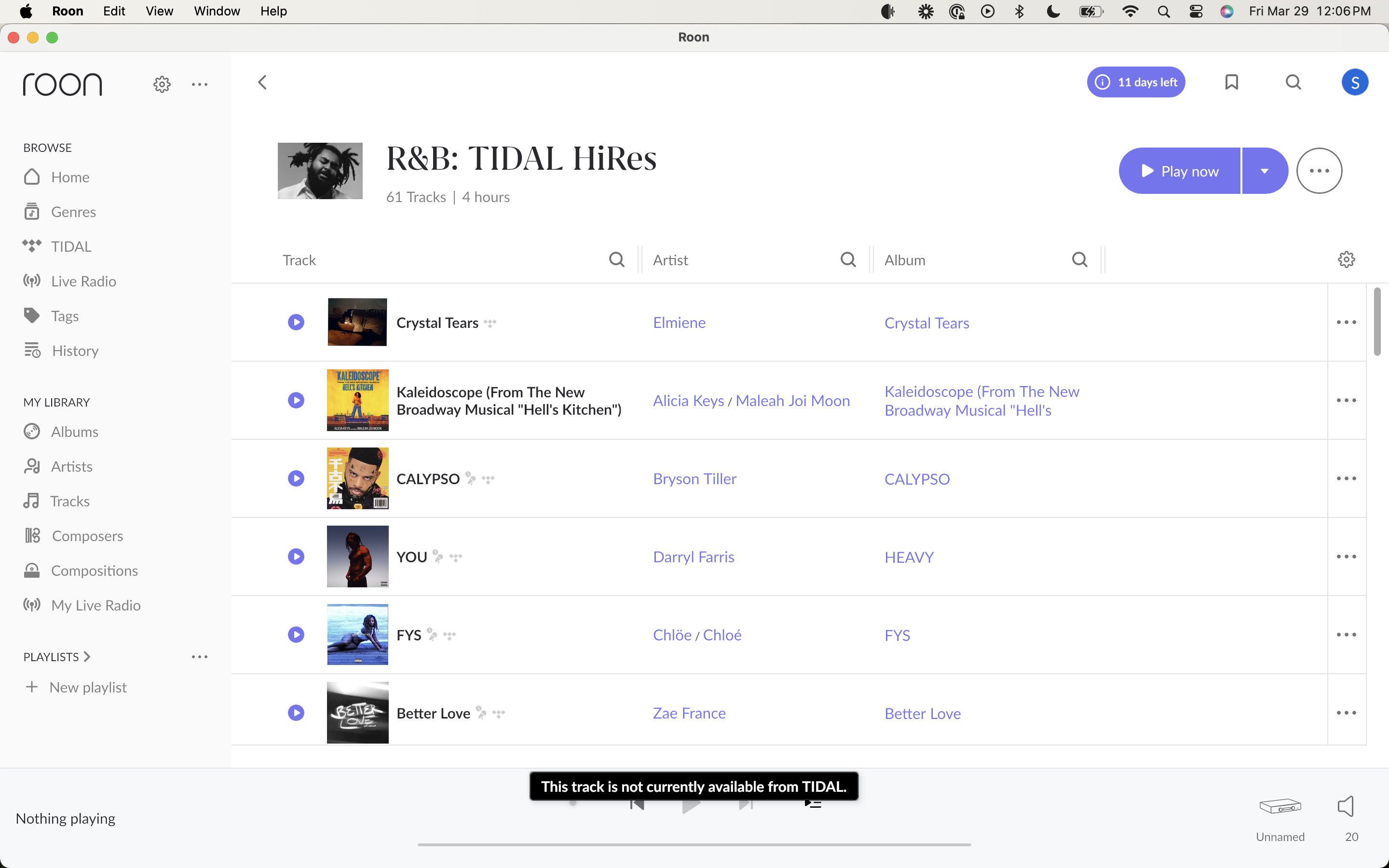The image size is (1389, 868).
Task: Open the Window menu
Action: click(217, 11)
